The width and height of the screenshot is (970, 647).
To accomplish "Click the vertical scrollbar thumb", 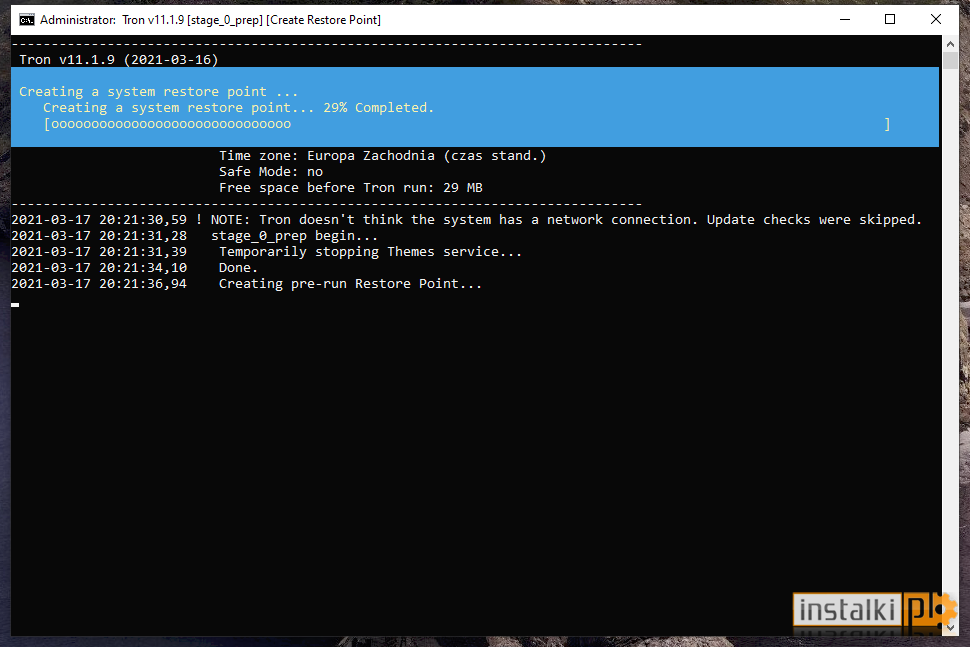I will (950, 61).
